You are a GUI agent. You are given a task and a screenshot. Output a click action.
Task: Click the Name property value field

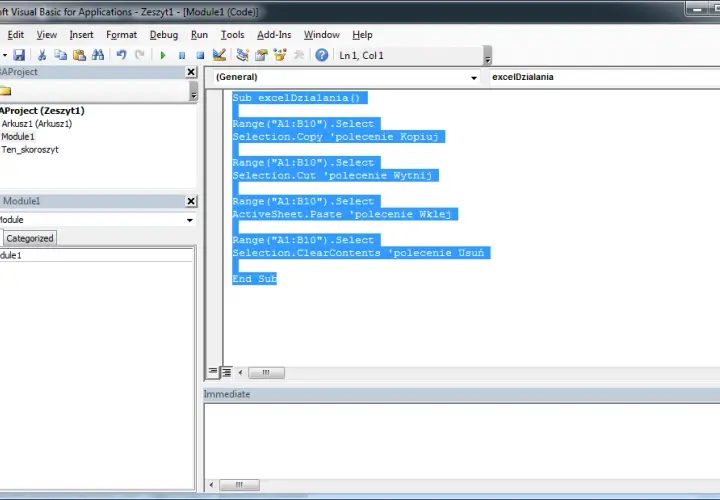click(x=96, y=255)
